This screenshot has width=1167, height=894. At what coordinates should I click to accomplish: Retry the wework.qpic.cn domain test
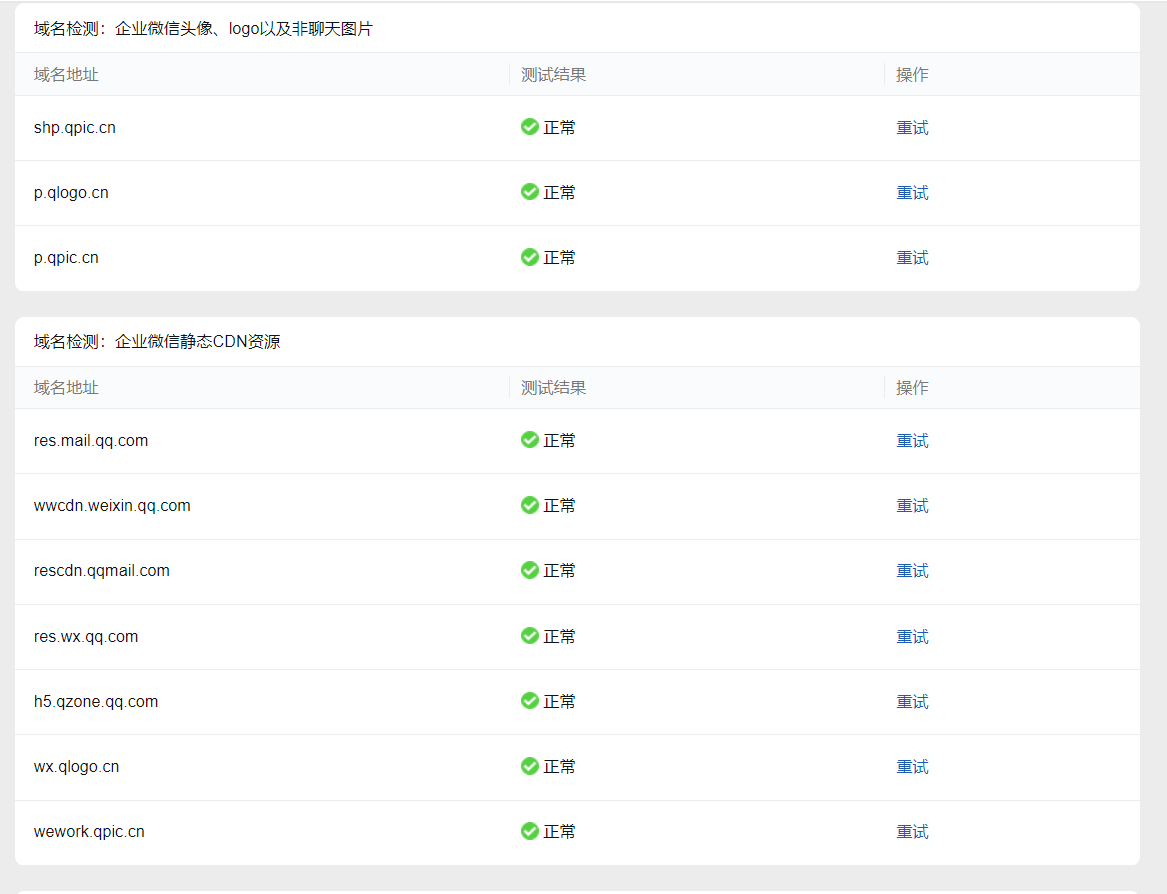click(x=912, y=831)
